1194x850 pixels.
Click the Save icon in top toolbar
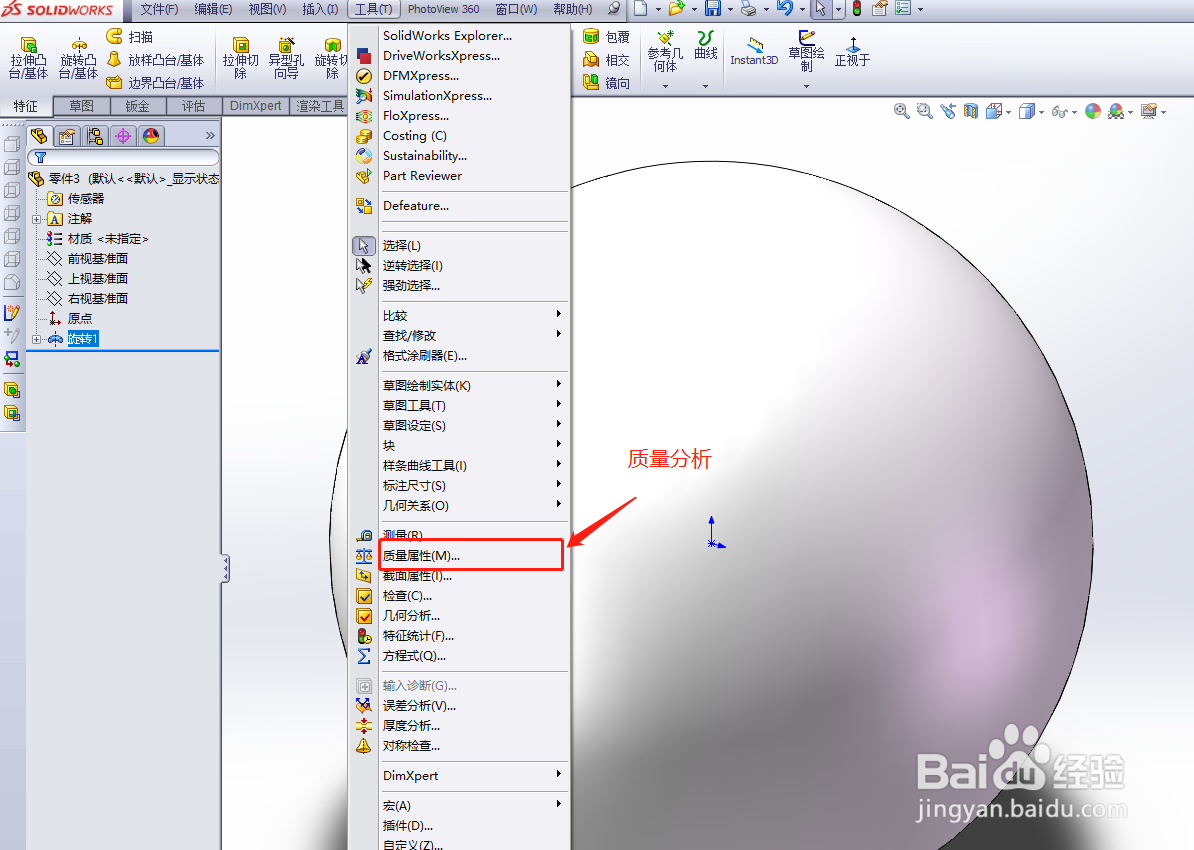pos(713,9)
